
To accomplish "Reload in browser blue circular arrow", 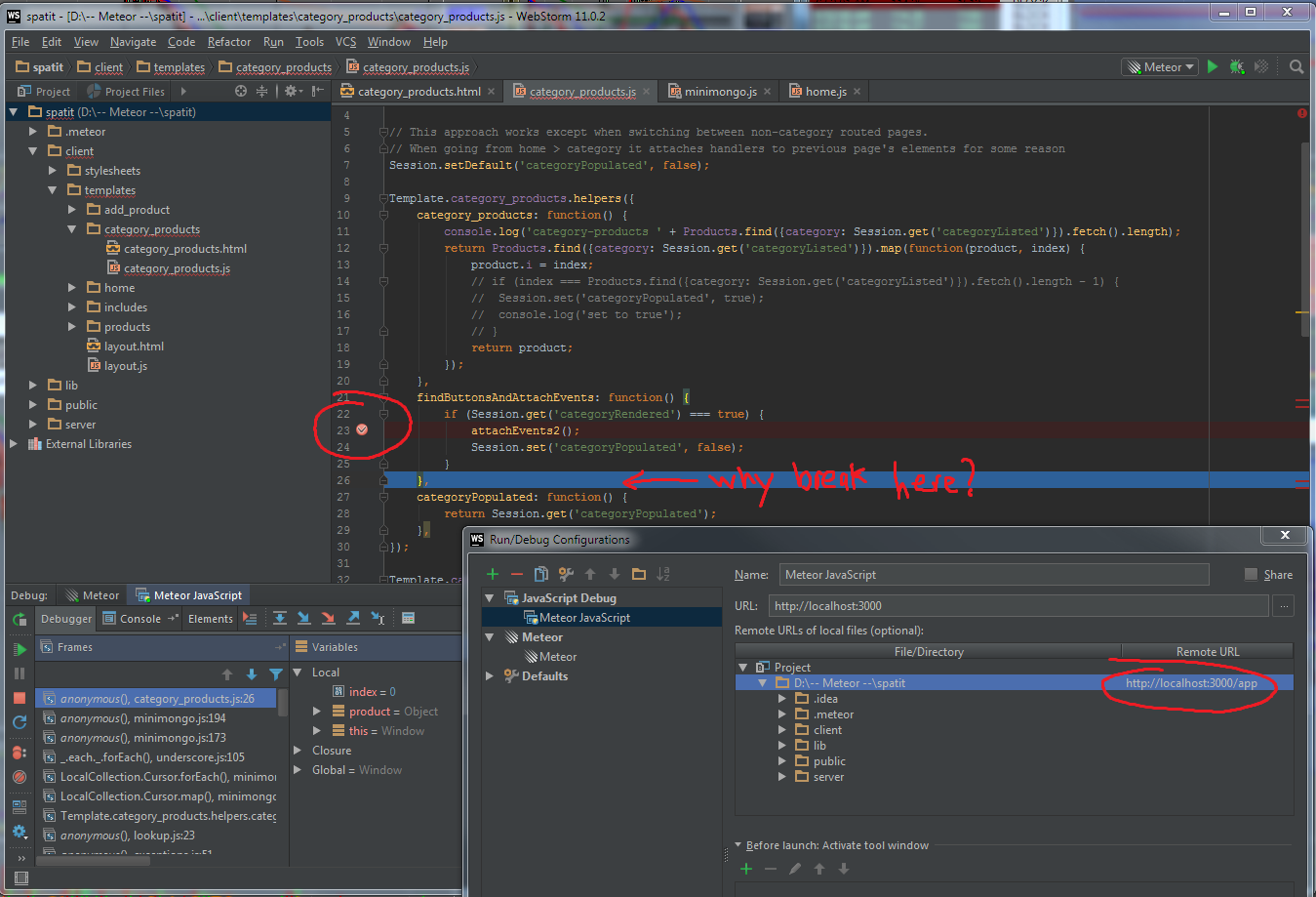I will click(20, 722).
